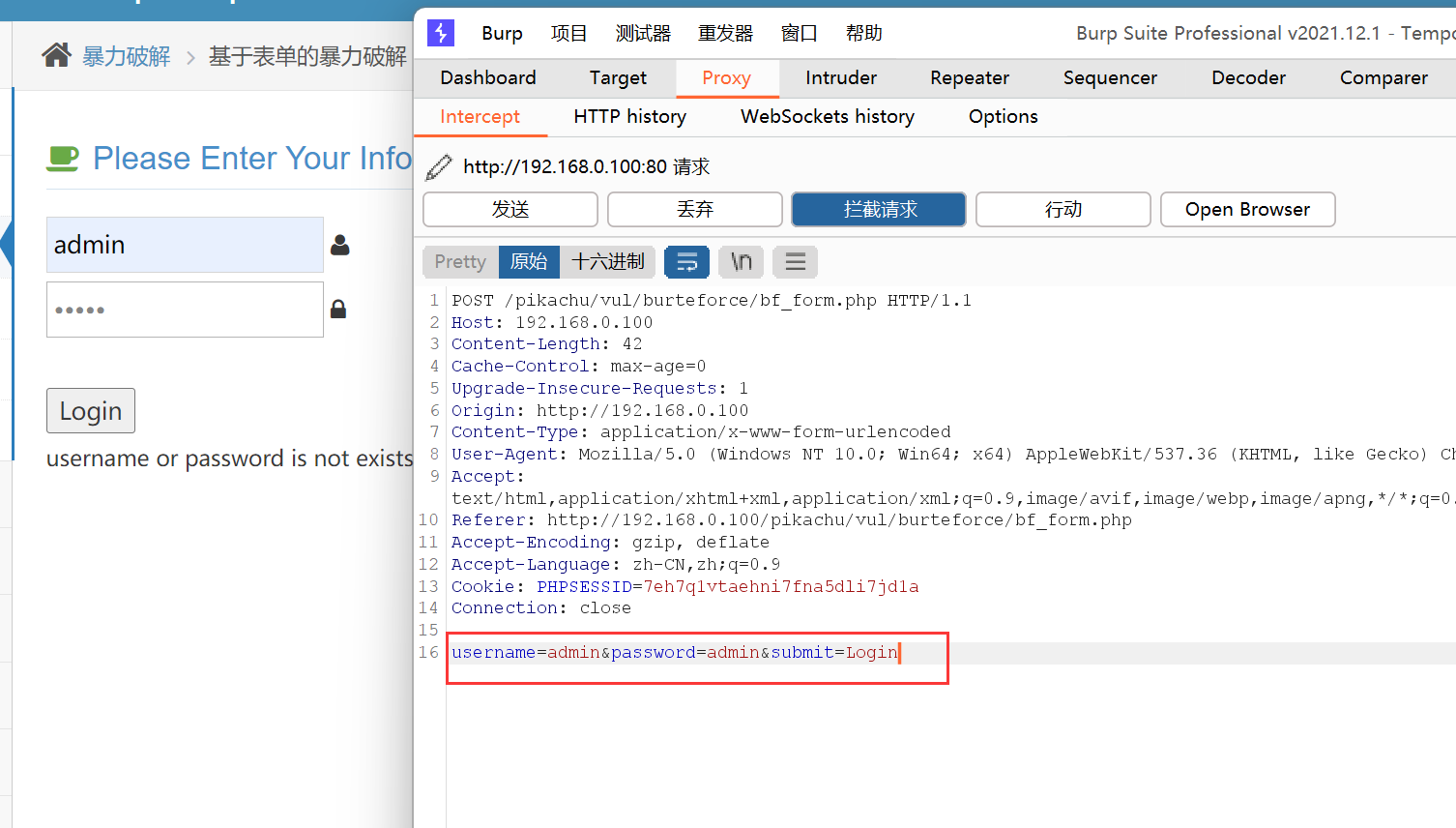This screenshot has height=828, width=1456.
Task: Switch the editor to 十六进制 hex view
Action: pos(608,261)
